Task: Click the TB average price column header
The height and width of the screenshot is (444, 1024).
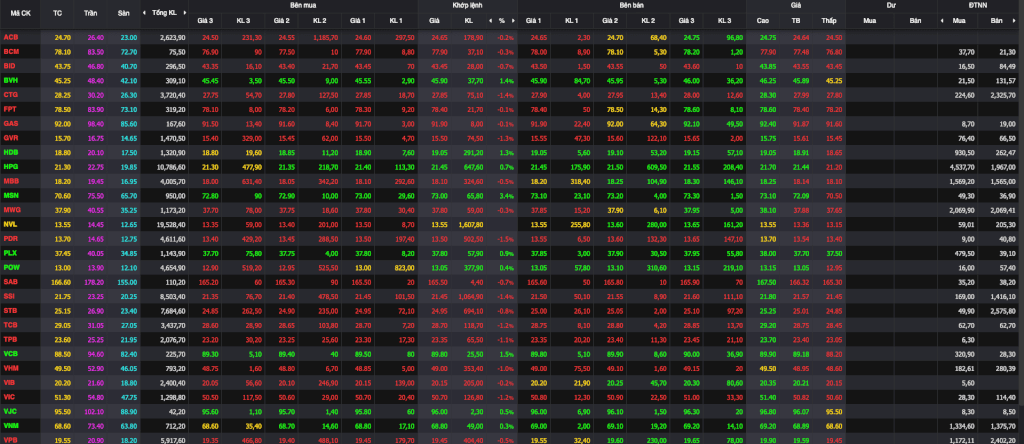Action: (x=796, y=21)
